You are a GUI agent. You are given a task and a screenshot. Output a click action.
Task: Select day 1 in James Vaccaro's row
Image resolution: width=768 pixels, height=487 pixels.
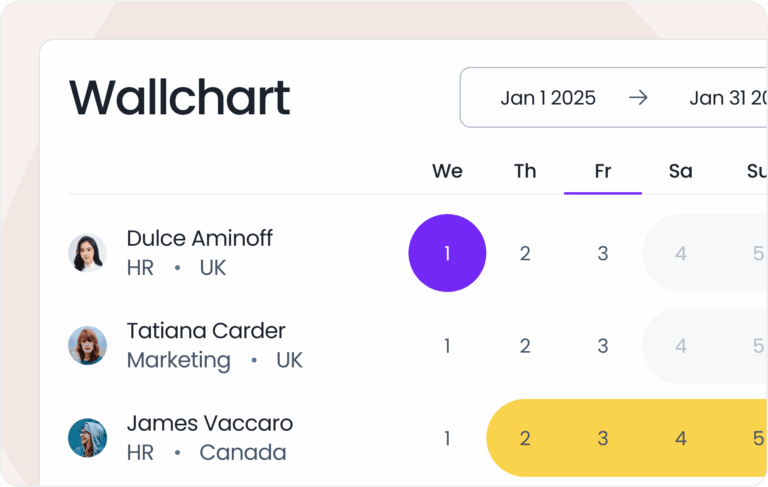click(x=447, y=438)
